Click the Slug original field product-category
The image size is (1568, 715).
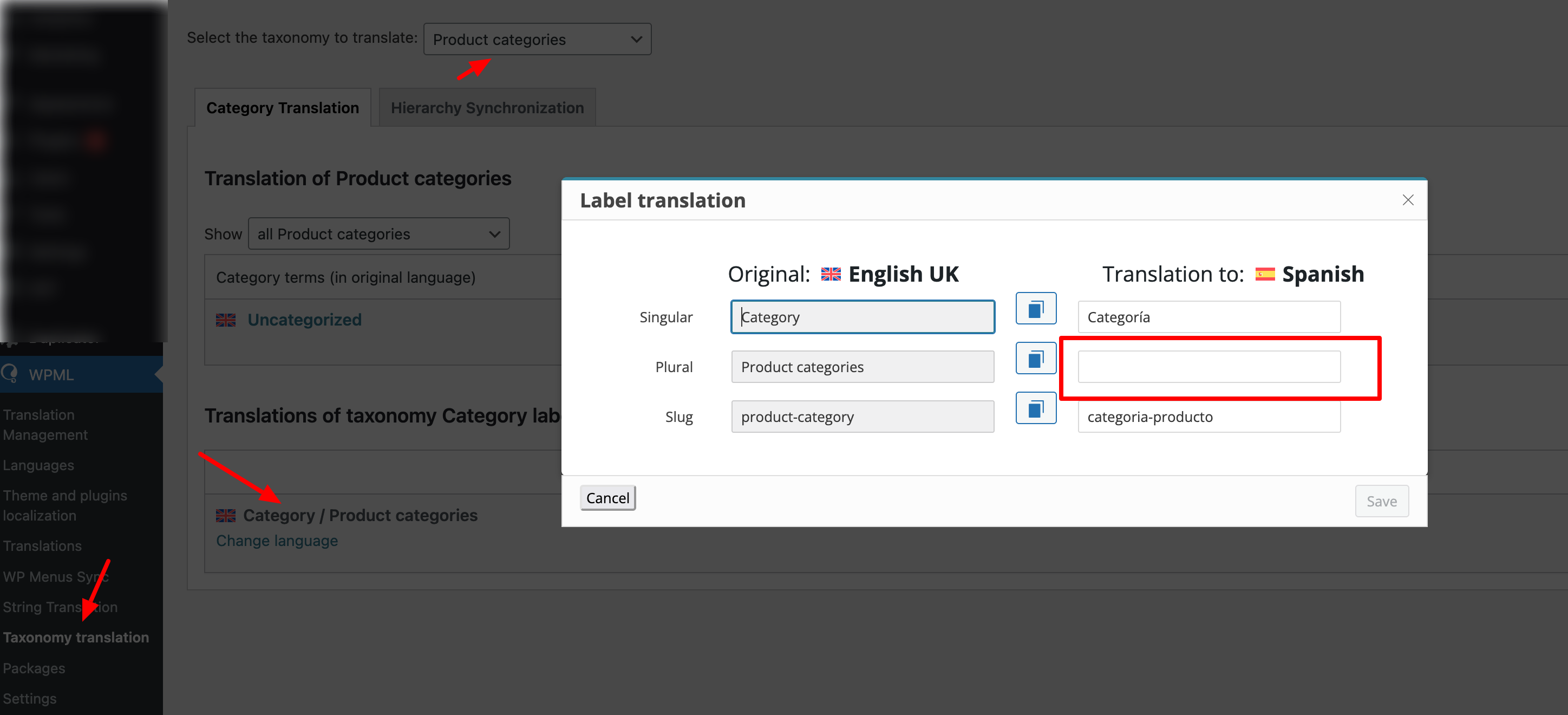[x=863, y=417]
